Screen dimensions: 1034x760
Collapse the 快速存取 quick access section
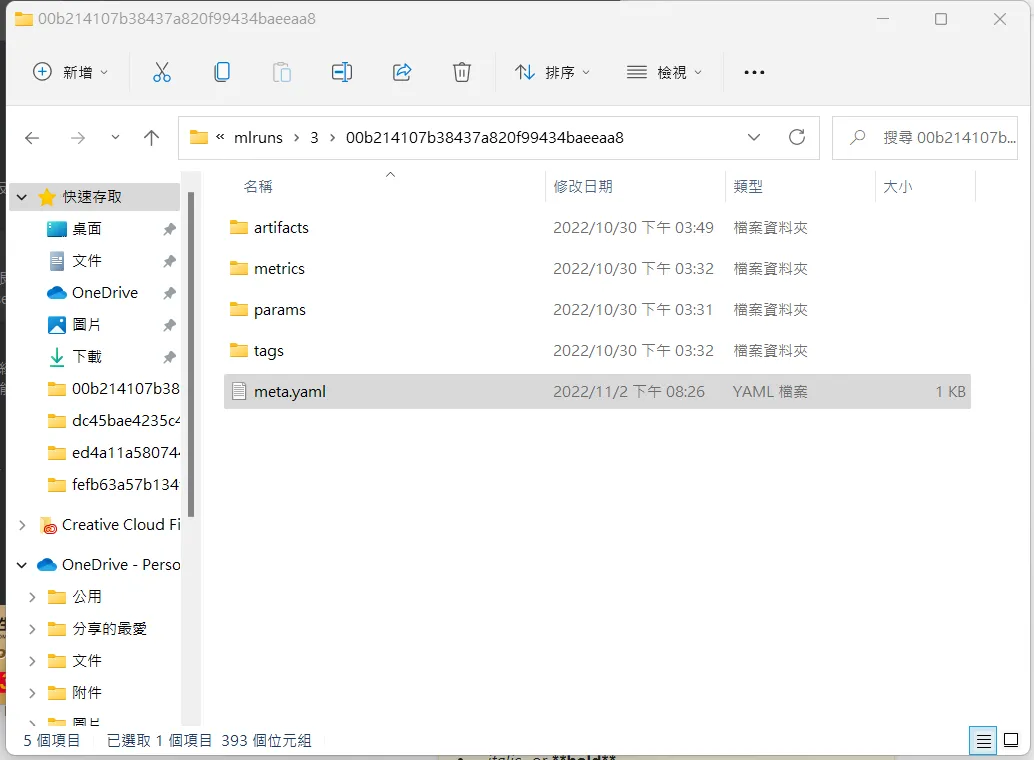pyautogui.click(x=22, y=197)
